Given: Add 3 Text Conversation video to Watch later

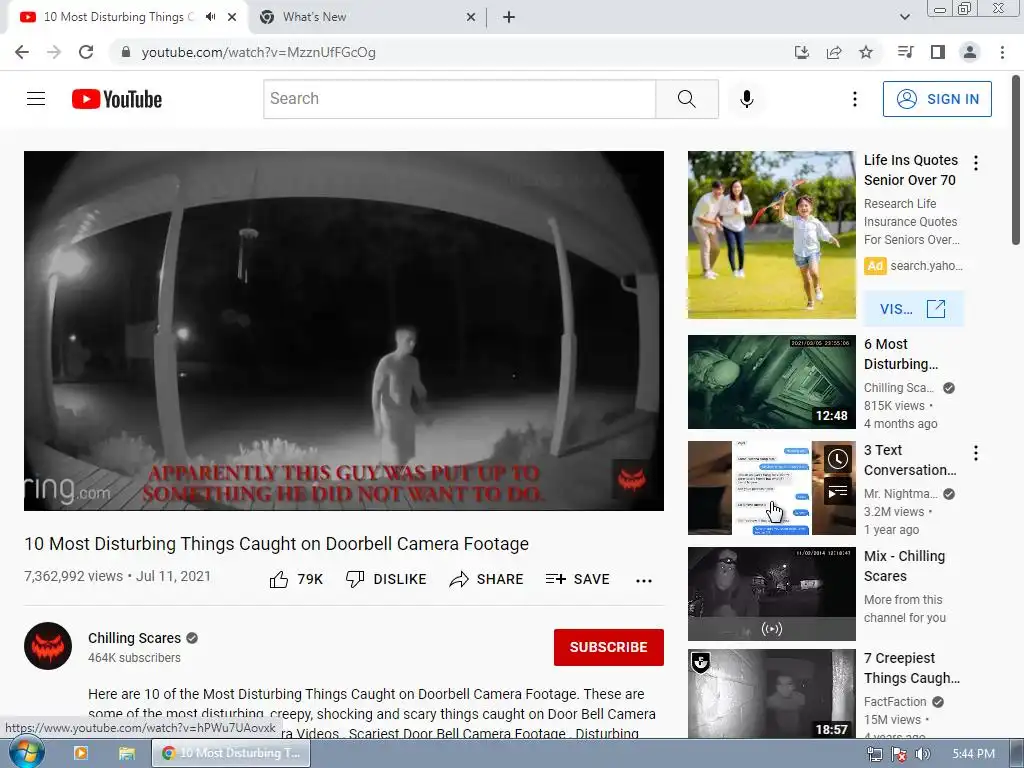Looking at the screenshot, I should 838,459.
